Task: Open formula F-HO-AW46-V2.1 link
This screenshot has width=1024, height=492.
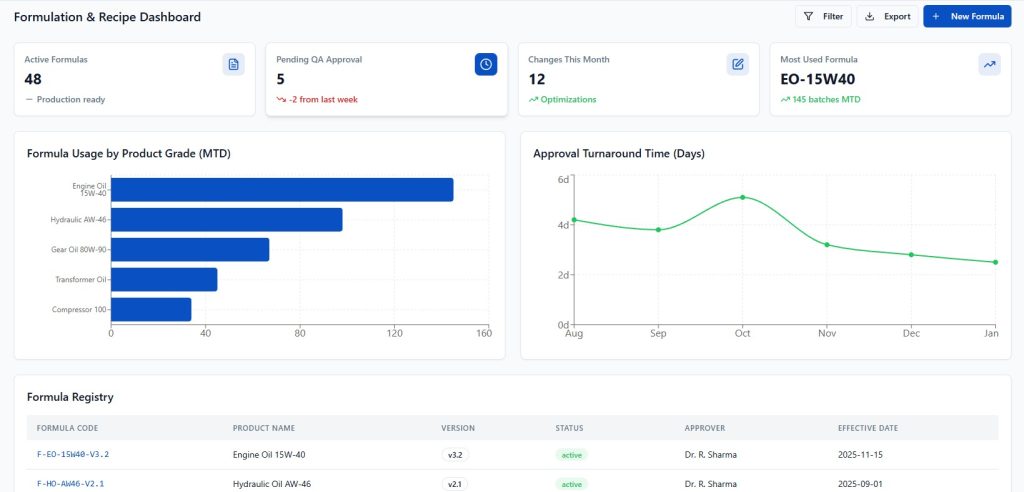Action: pos(70,484)
